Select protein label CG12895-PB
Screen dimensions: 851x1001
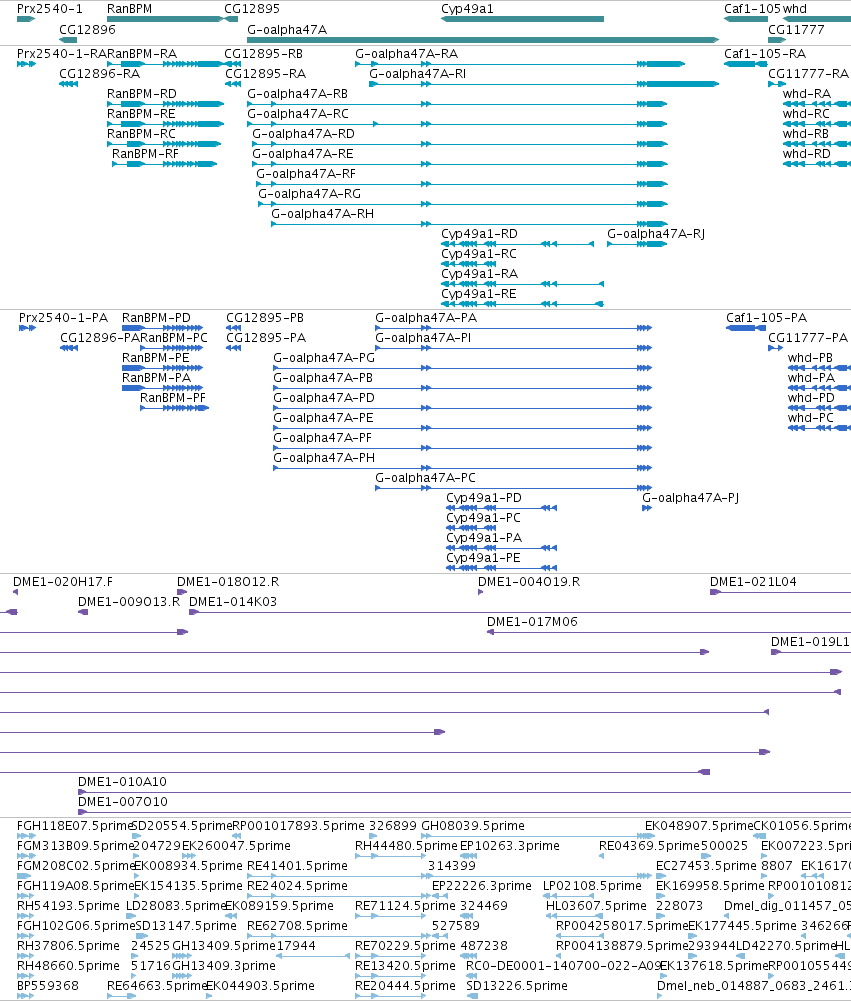265,318
